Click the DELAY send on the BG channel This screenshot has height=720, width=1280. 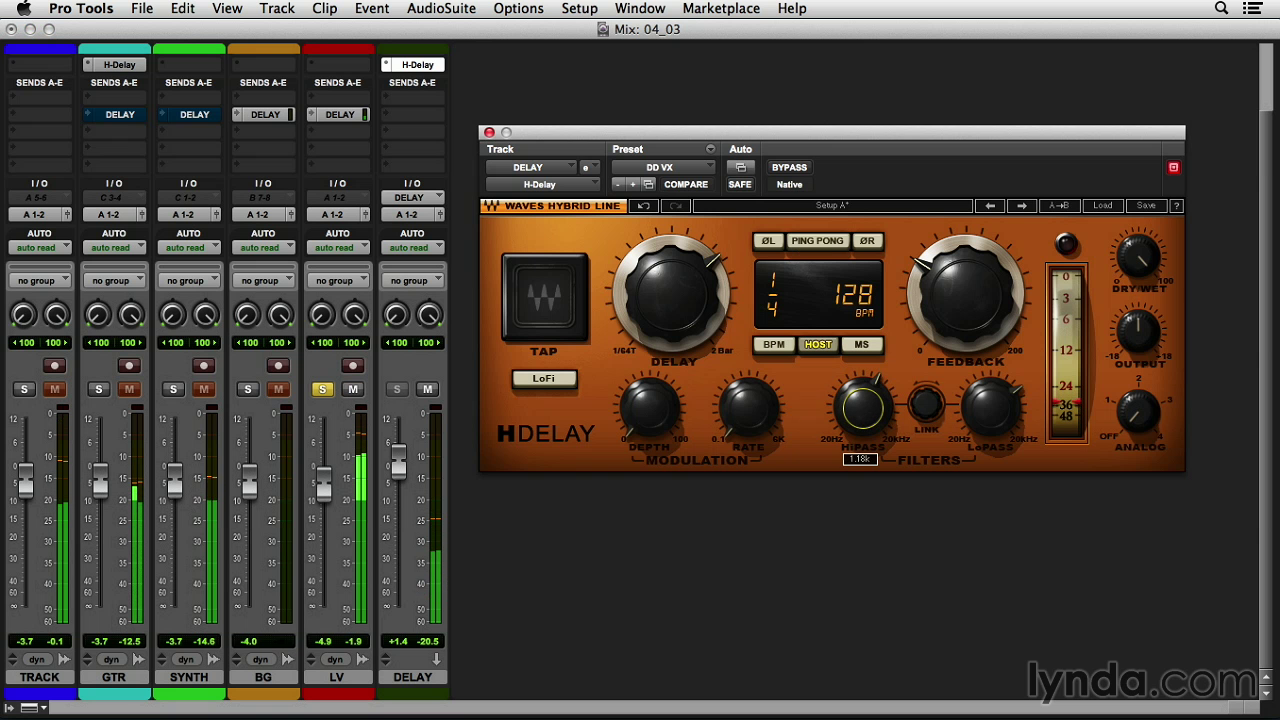tap(263, 115)
